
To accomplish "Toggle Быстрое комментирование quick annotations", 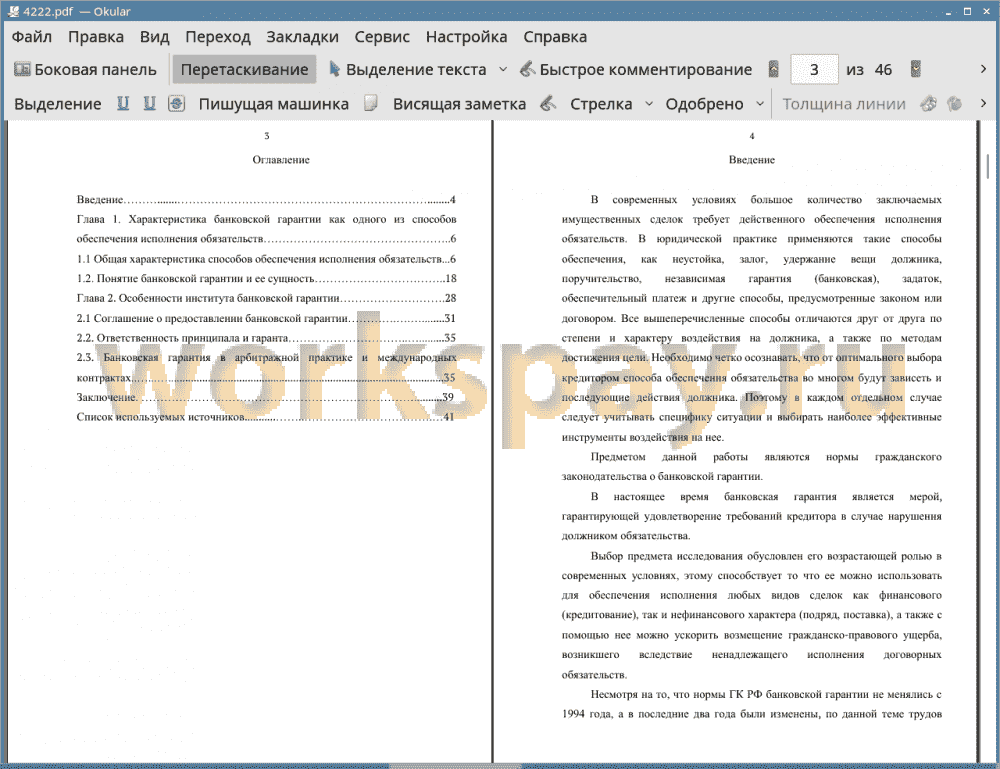I will (x=636, y=70).
